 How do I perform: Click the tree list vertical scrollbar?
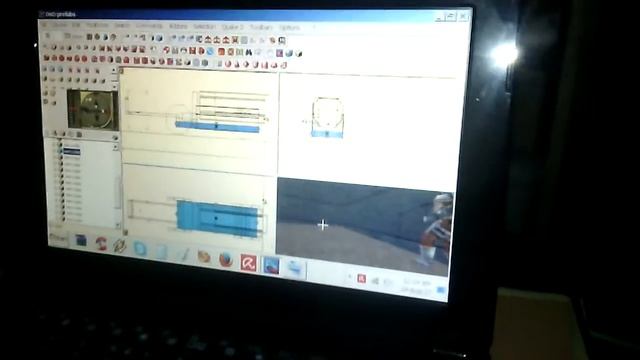pos(118,186)
